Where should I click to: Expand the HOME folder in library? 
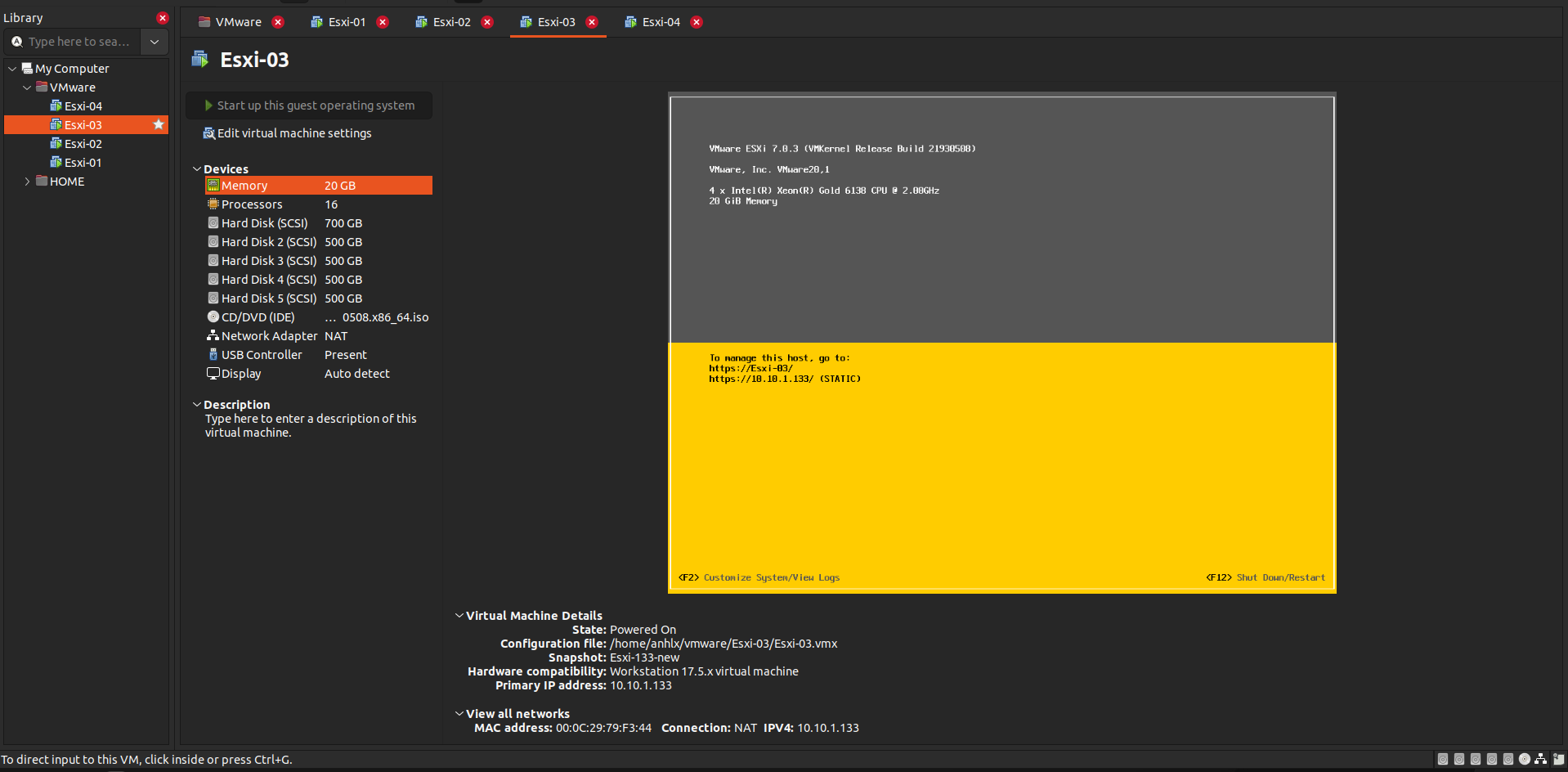point(27,182)
